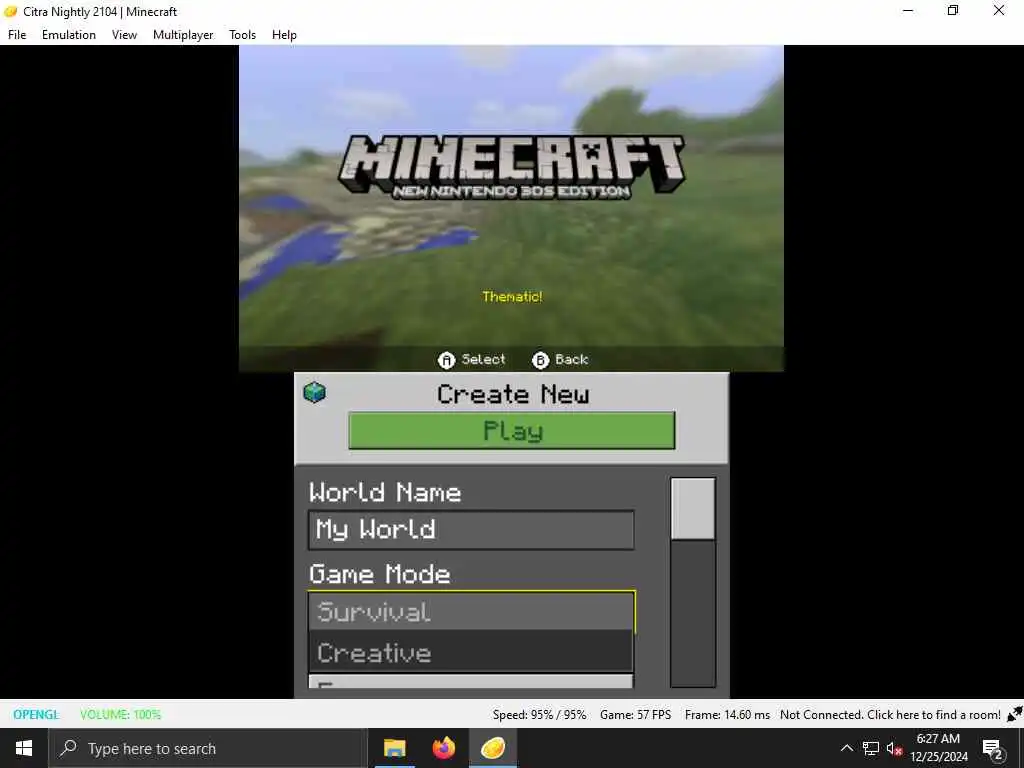The height and width of the screenshot is (768, 1024).
Task: Click the Citra icon in the taskbar
Action: pos(493,748)
